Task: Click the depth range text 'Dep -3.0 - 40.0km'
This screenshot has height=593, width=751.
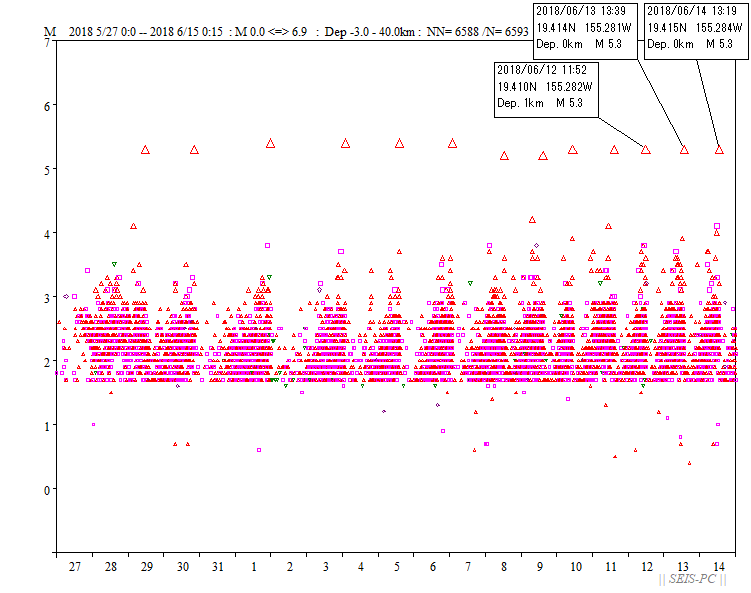Action: pyautogui.click(x=369, y=32)
